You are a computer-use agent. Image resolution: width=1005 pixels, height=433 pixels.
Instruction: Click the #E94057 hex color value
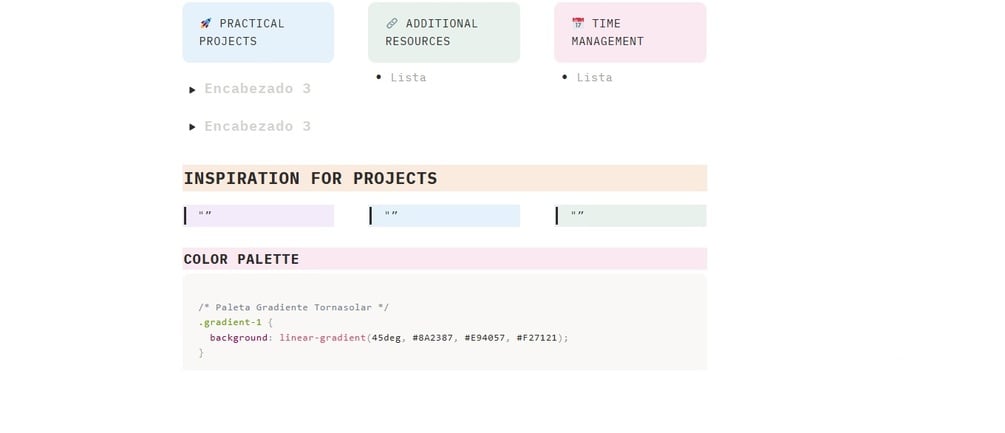pos(485,338)
